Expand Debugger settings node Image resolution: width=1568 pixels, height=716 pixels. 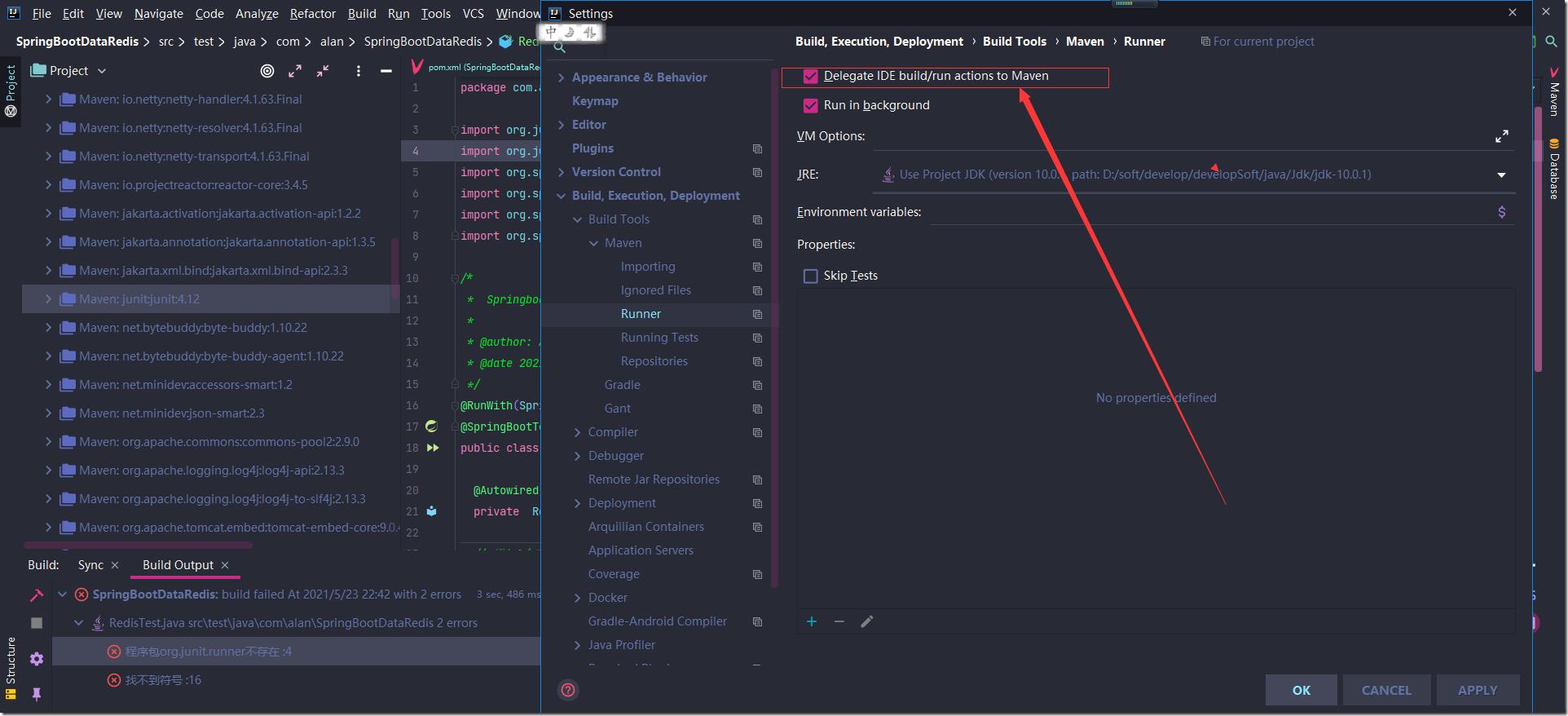pos(577,456)
